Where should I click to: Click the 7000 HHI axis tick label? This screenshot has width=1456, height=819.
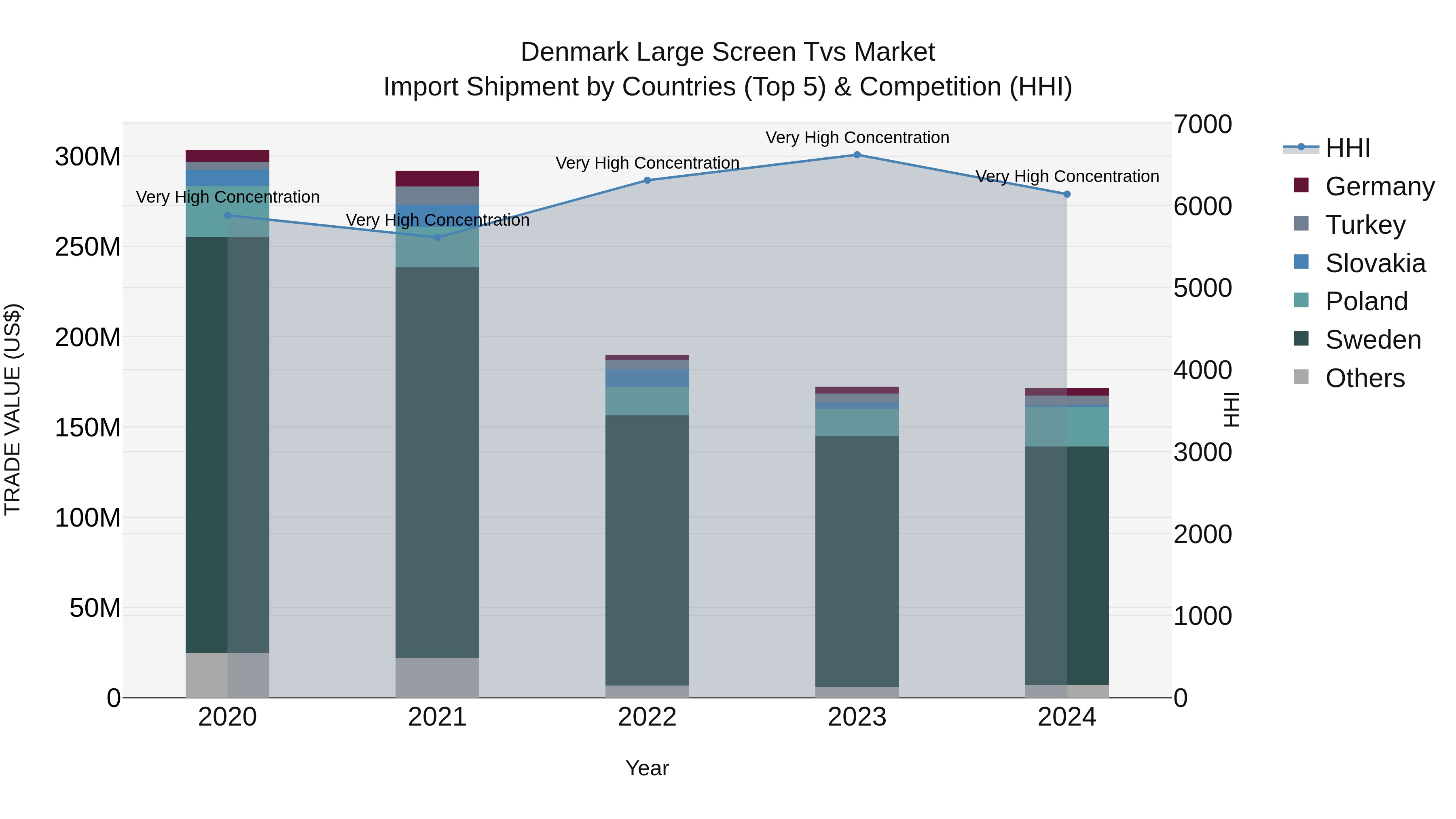[x=1203, y=124]
